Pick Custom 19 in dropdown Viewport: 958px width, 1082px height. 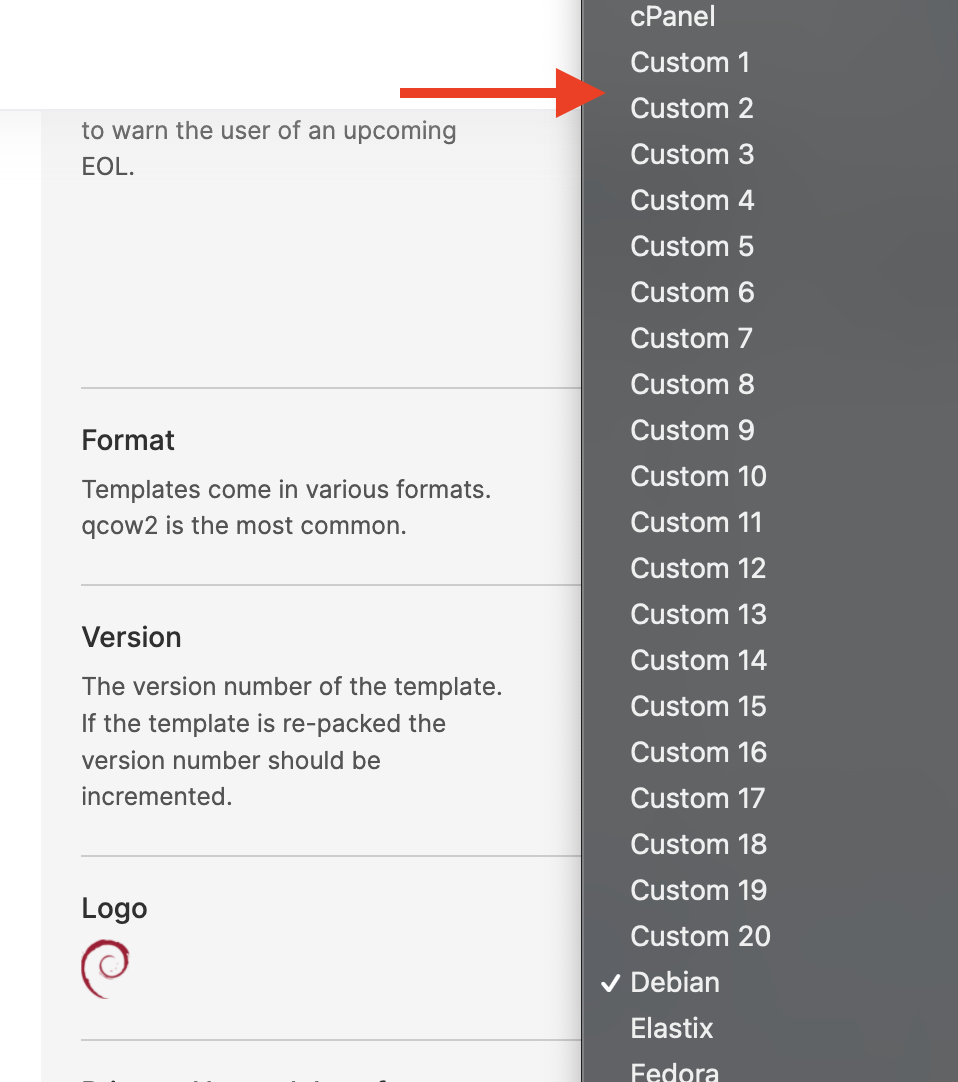(x=770, y=890)
